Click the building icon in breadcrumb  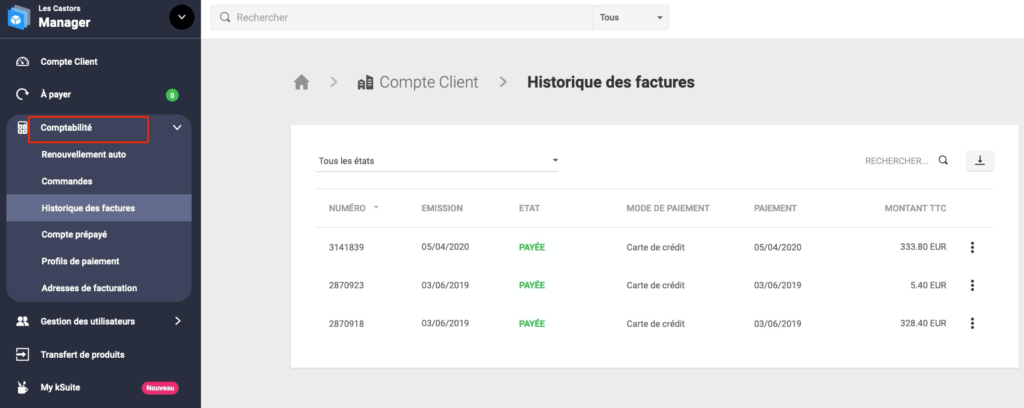365,82
